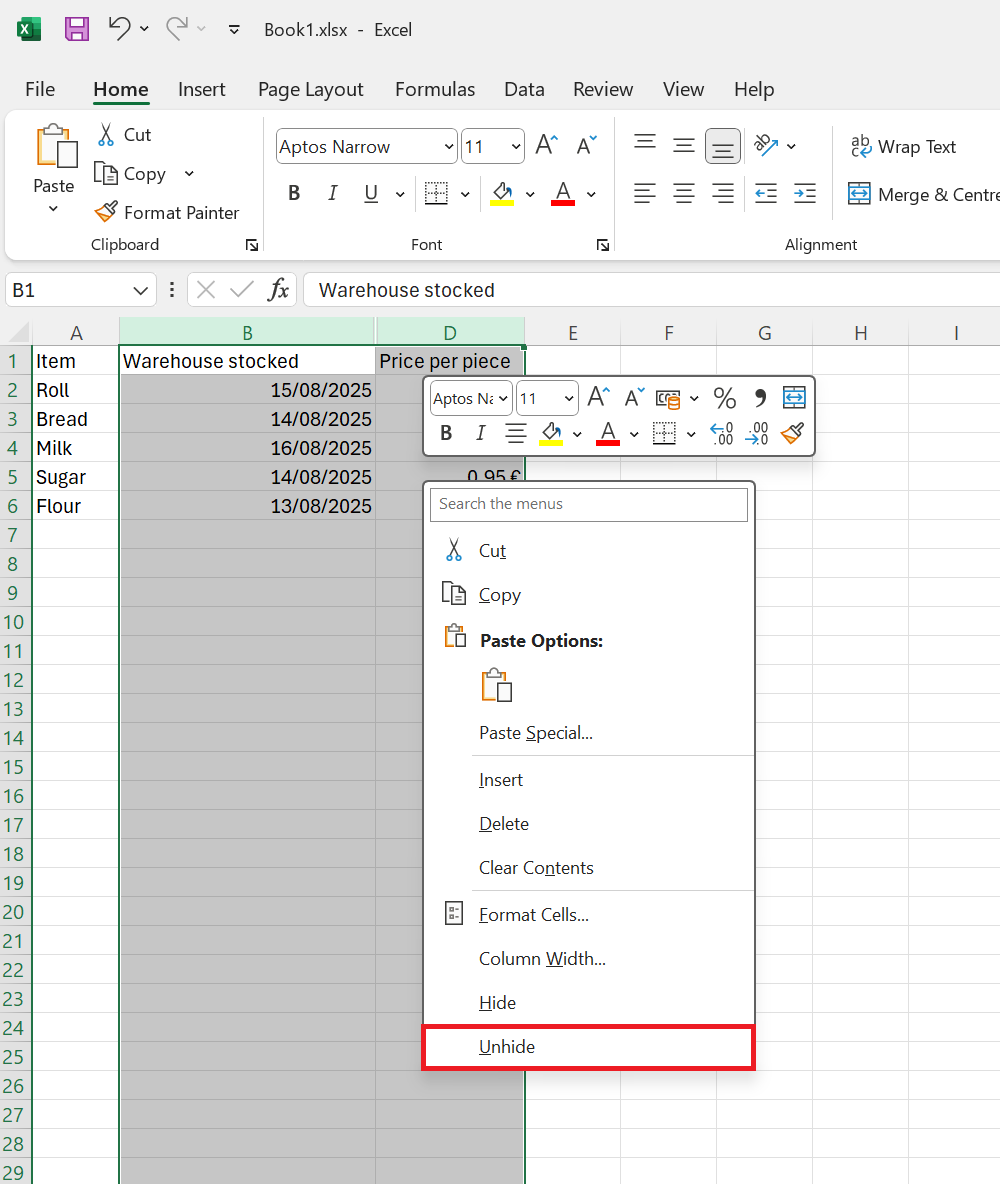Open the Font settings dialog launcher

[603, 245]
